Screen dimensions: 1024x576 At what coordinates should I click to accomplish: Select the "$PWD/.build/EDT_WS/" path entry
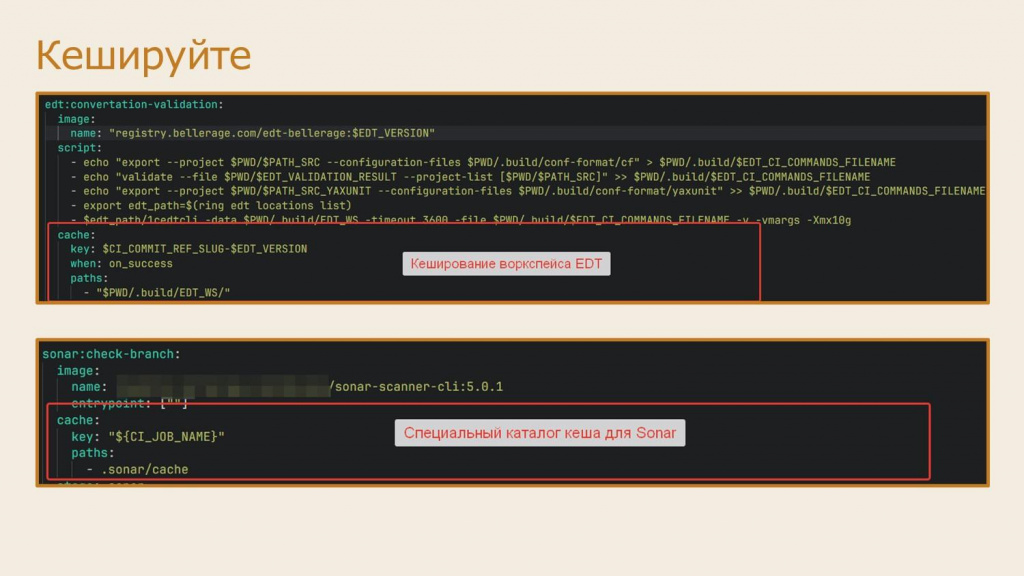pyautogui.click(x=163, y=293)
